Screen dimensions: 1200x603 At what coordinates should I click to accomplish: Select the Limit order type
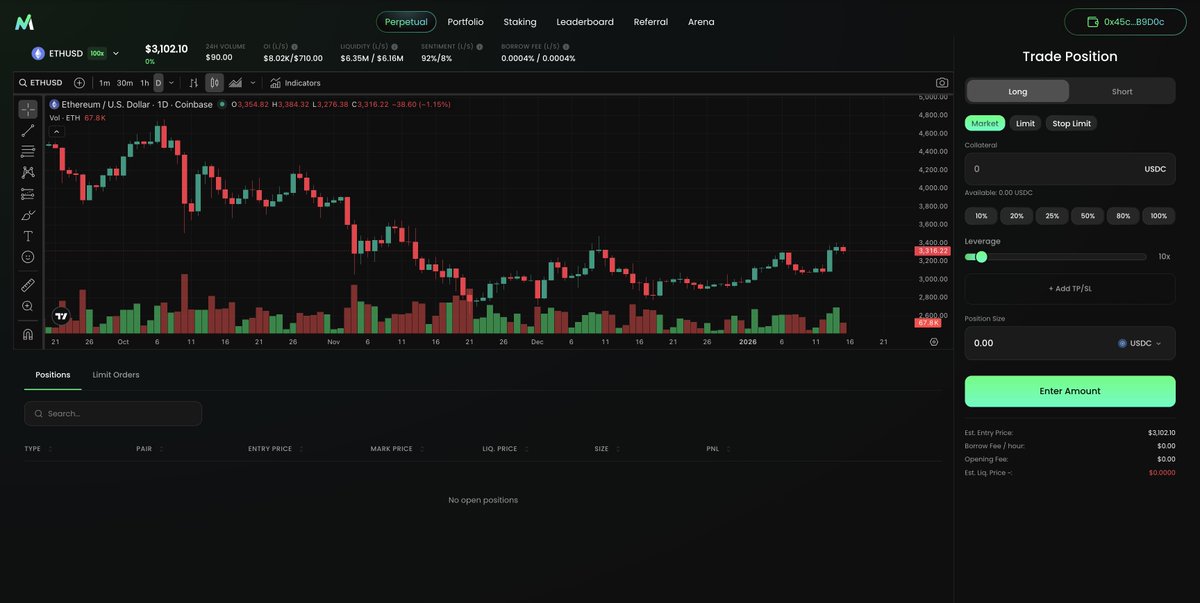(1025, 123)
